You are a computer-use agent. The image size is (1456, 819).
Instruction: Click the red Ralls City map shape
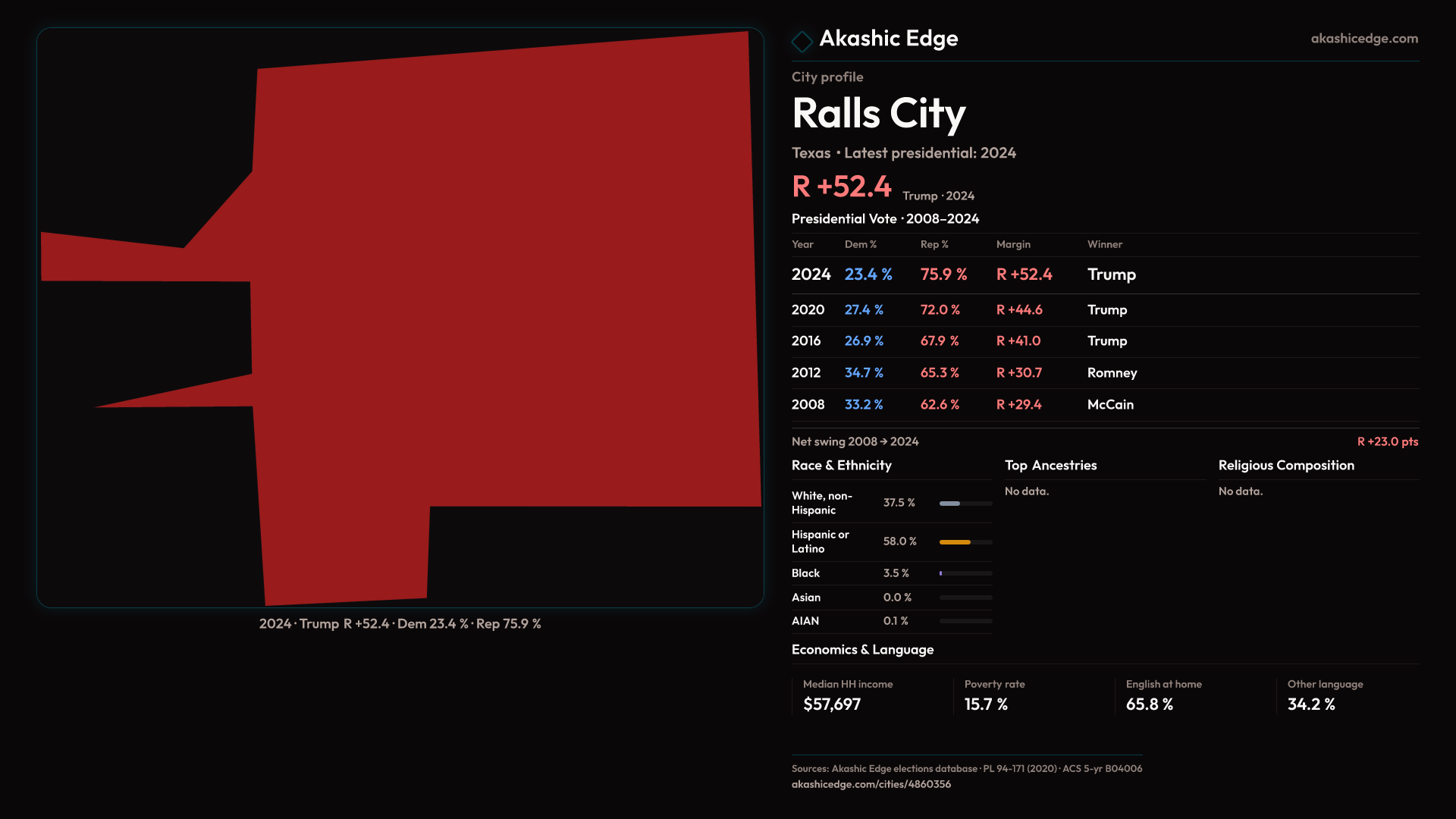[x=500, y=303]
